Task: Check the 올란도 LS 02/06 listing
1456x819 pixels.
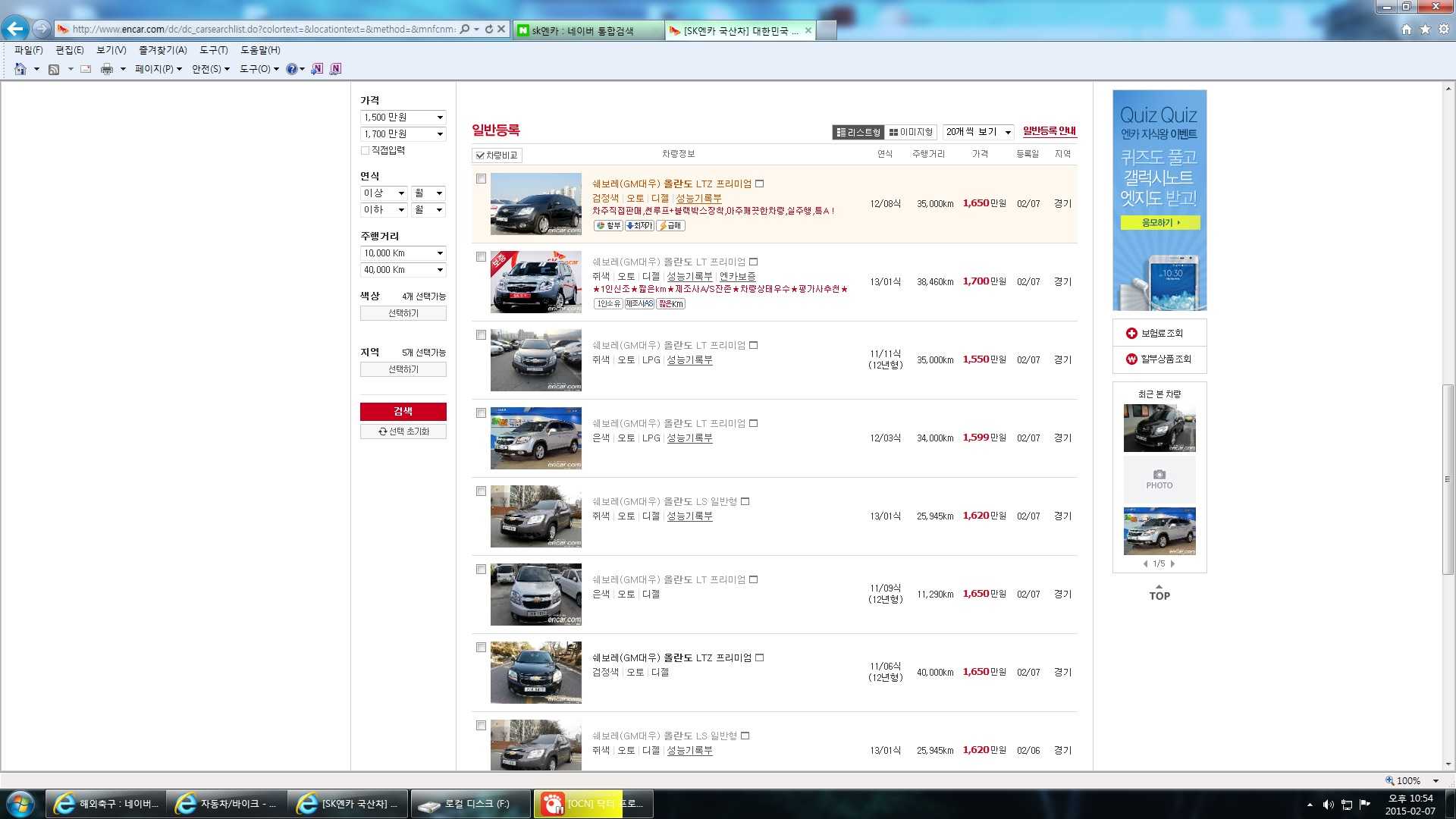Action: pyautogui.click(x=481, y=726)
